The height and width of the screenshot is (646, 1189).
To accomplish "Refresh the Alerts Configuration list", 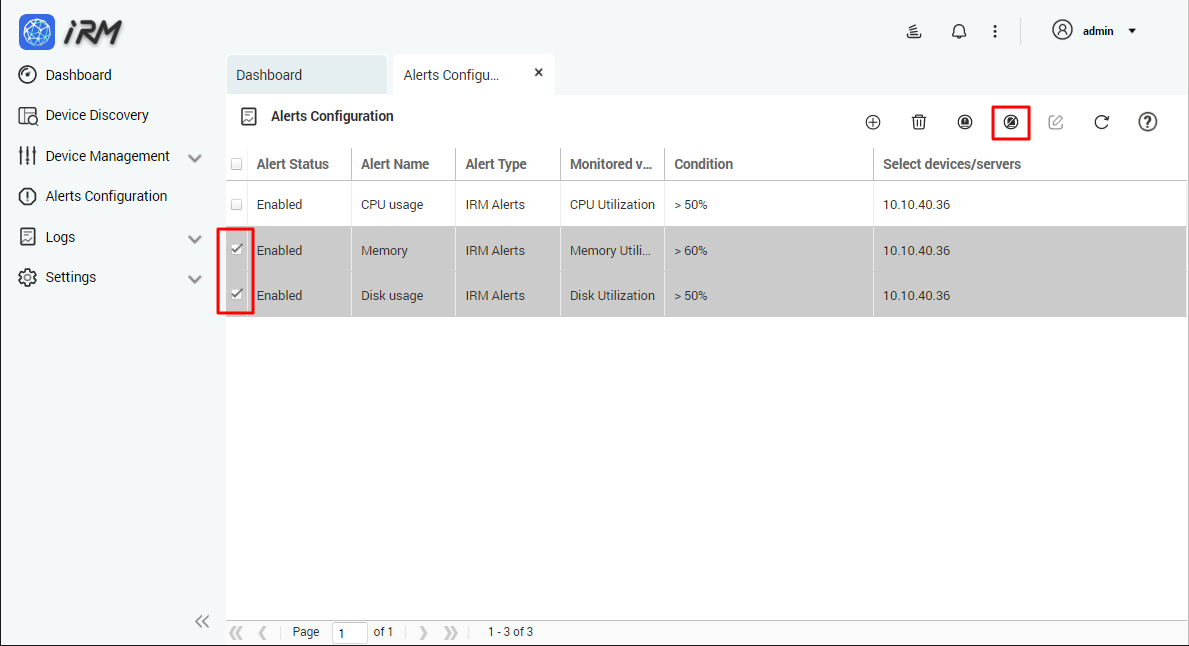I will tap(1101, 121).
